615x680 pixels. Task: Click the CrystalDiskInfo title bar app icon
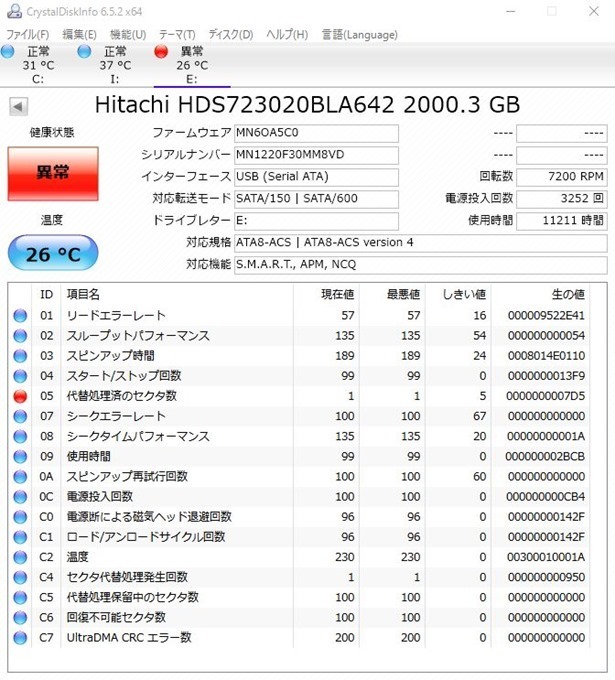(14, 11)
